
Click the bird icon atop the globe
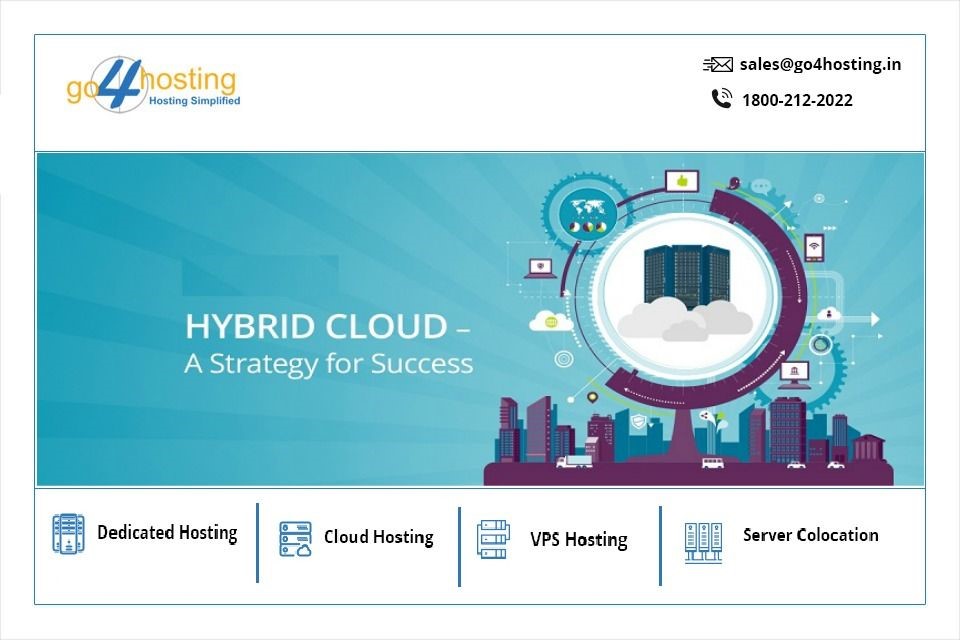click(x=733, y=183)
